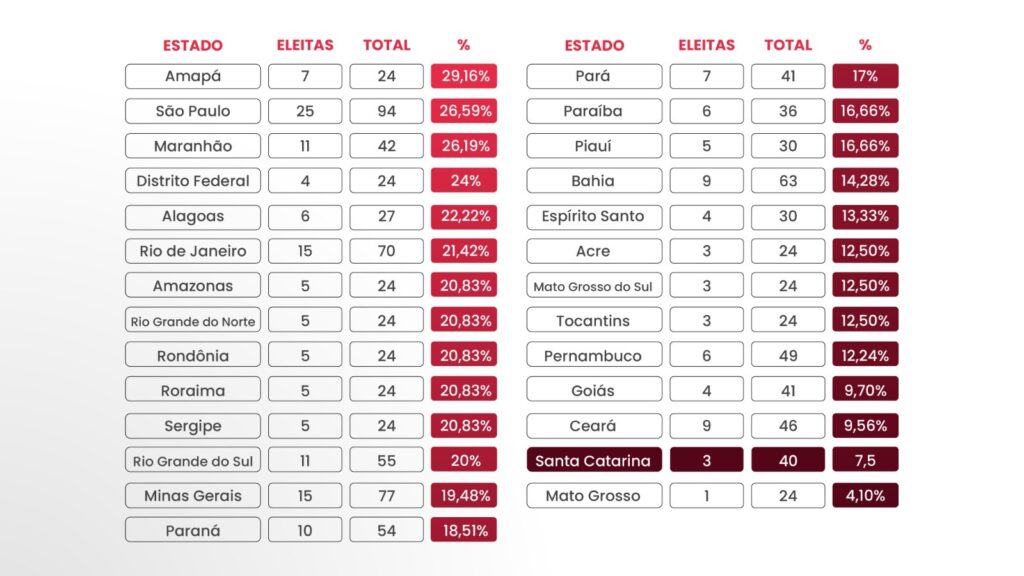Click São Paulo's total value 94
1024x576 pixels.
point(387,111)
